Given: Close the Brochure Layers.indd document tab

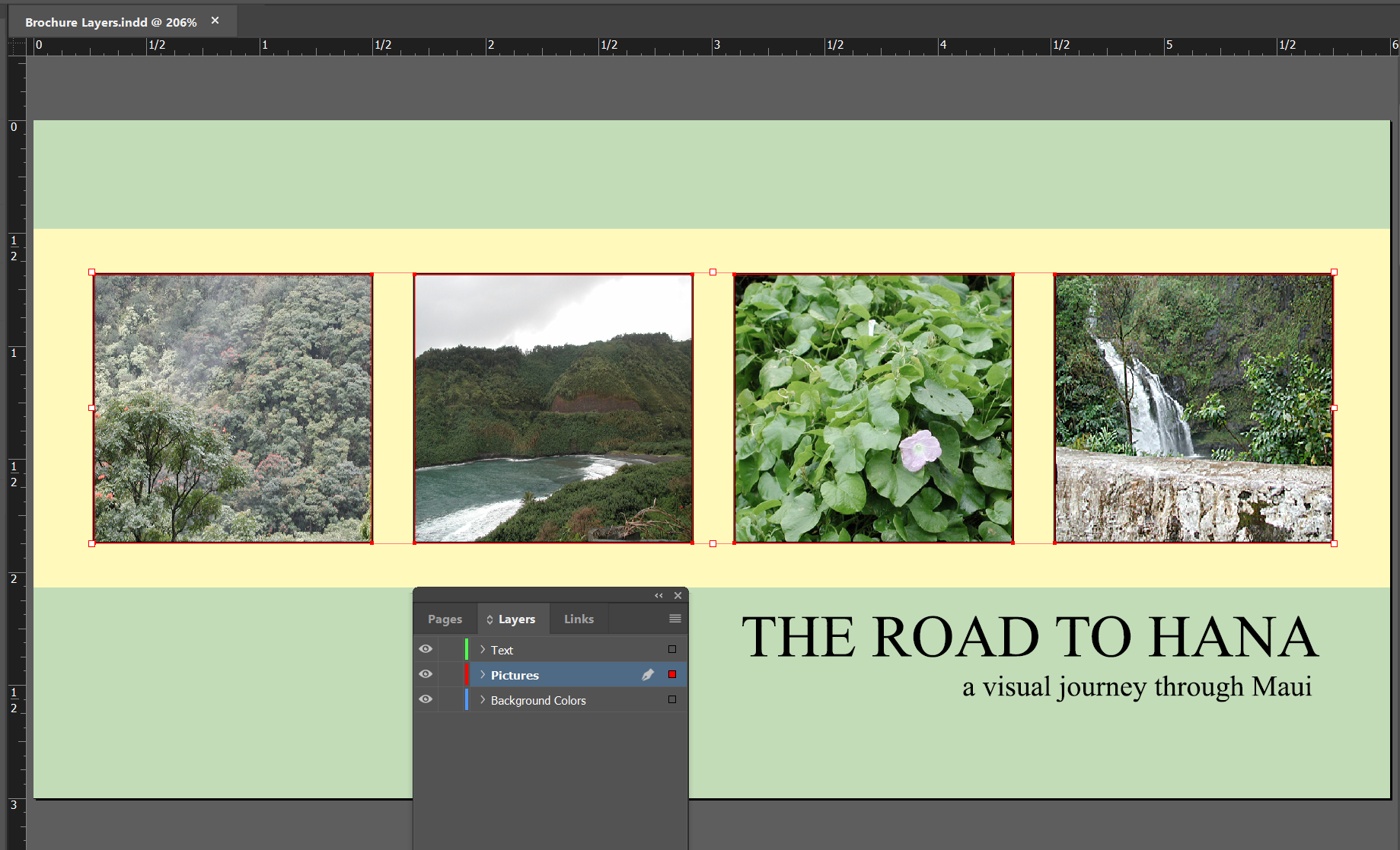Looking at the screenshot, I should pos(215,21).
